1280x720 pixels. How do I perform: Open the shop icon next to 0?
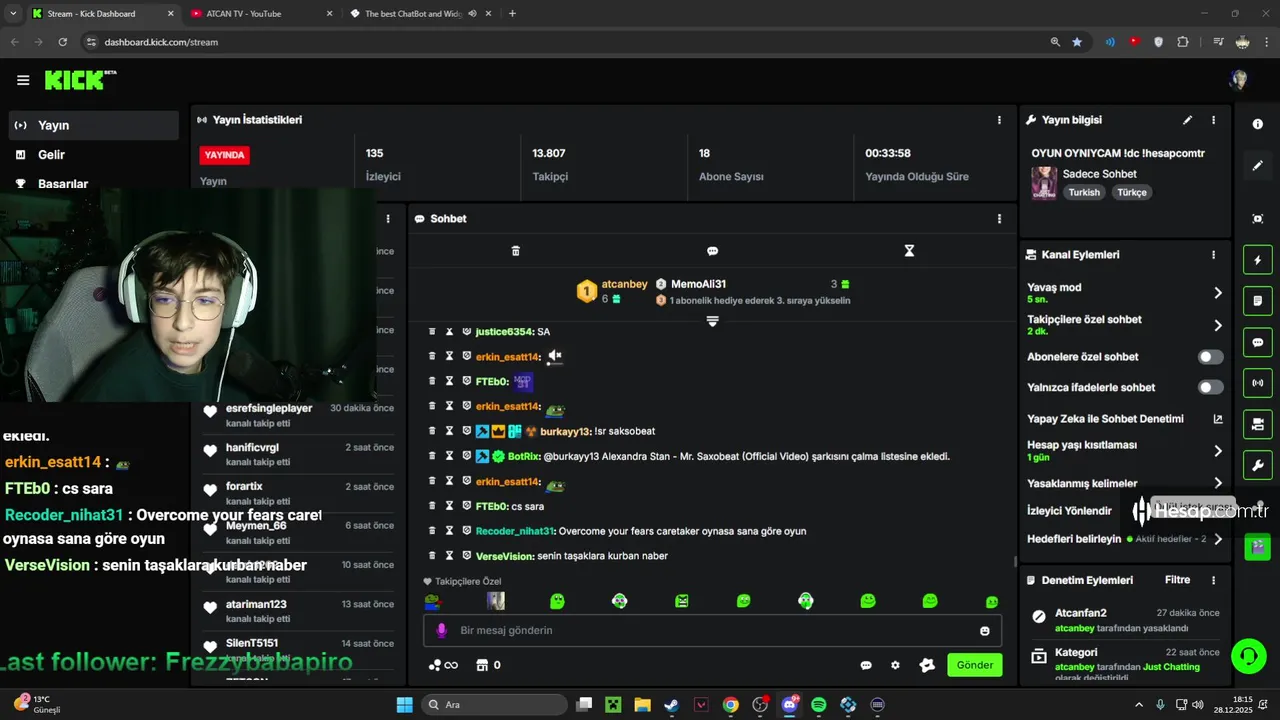pyautogui.click(x=481, y=665)
